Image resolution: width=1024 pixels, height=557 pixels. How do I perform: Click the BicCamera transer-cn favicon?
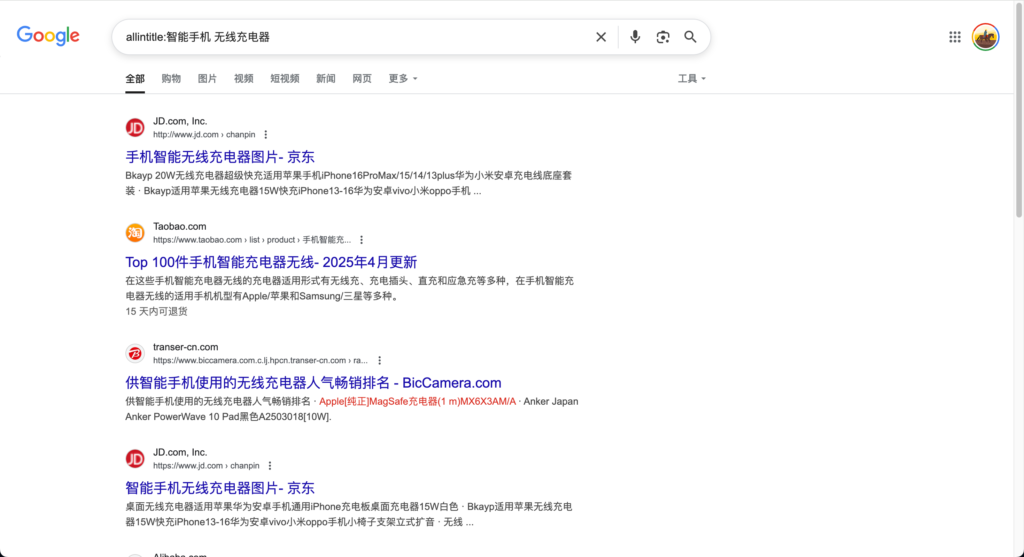pyautogui.click(x=135, y=353)
